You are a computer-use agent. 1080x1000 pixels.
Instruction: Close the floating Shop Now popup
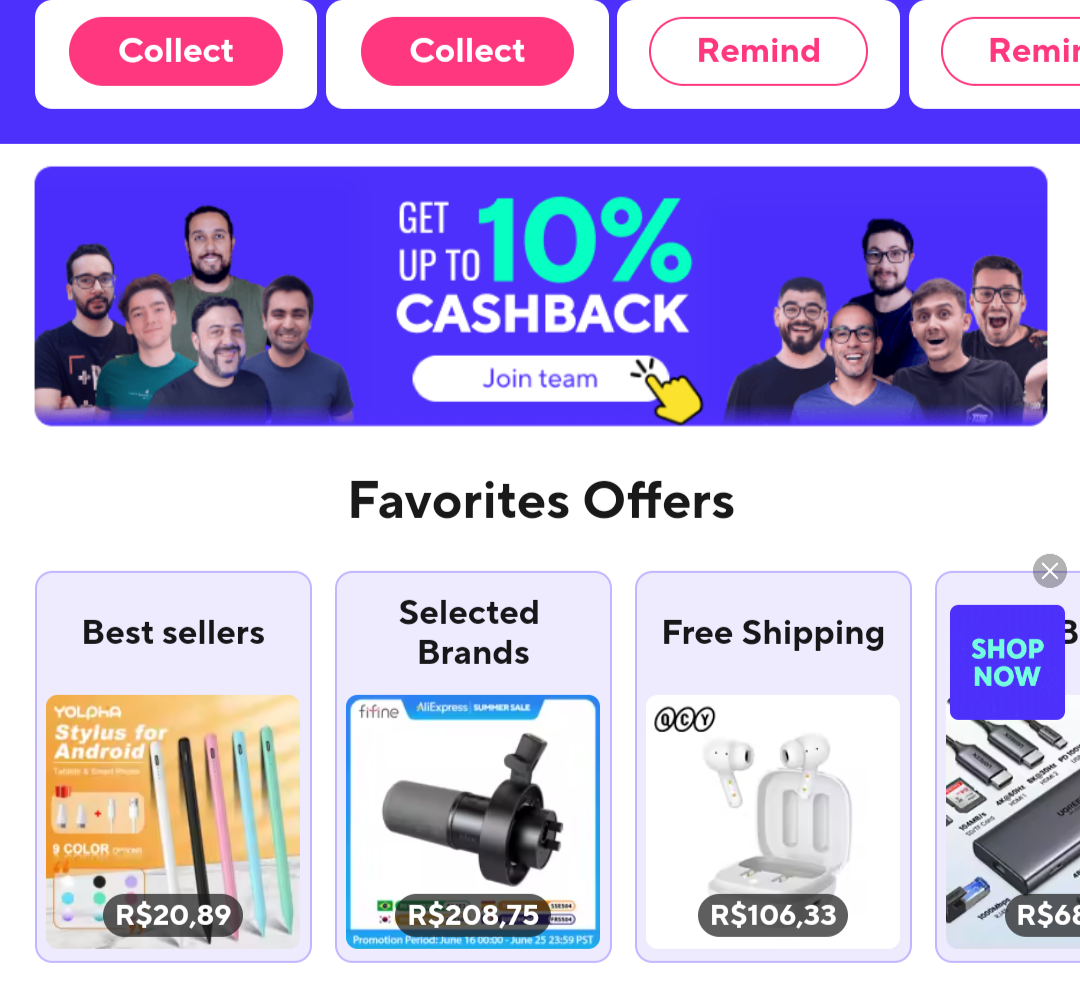1050,571
